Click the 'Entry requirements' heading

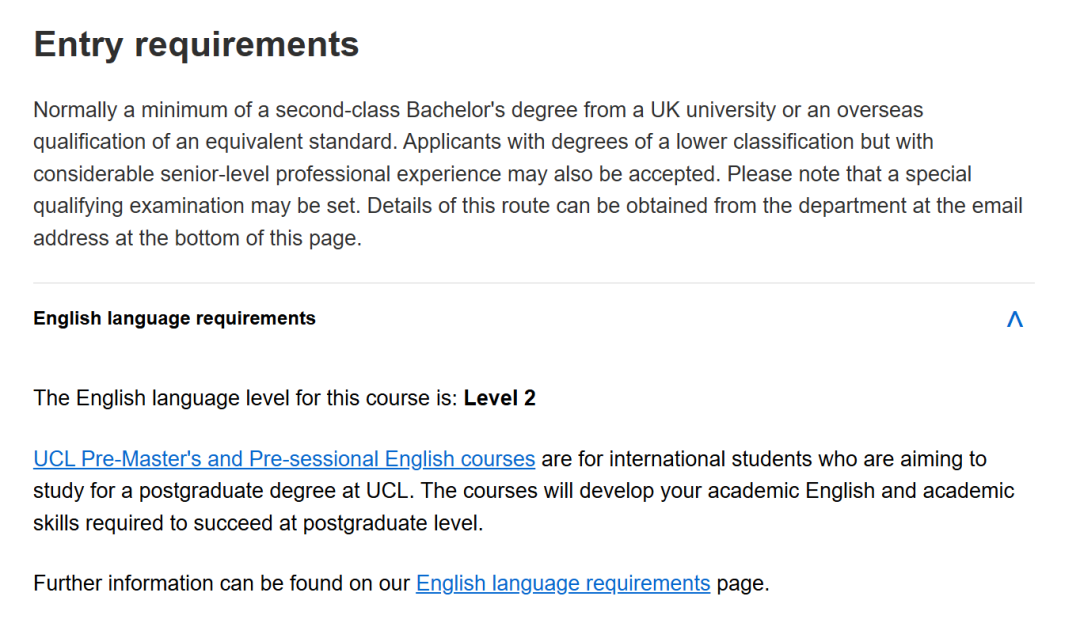point(196,45)
